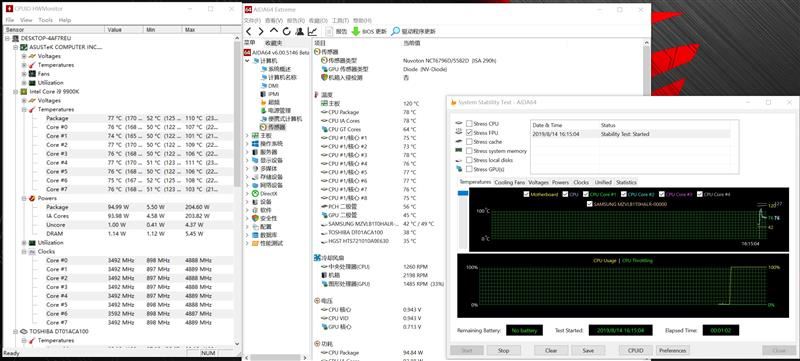The width and height of the screenshot is (800, 361).
Task: Uncheck the Stress FPU checkbox
Action: pos(469,133)
